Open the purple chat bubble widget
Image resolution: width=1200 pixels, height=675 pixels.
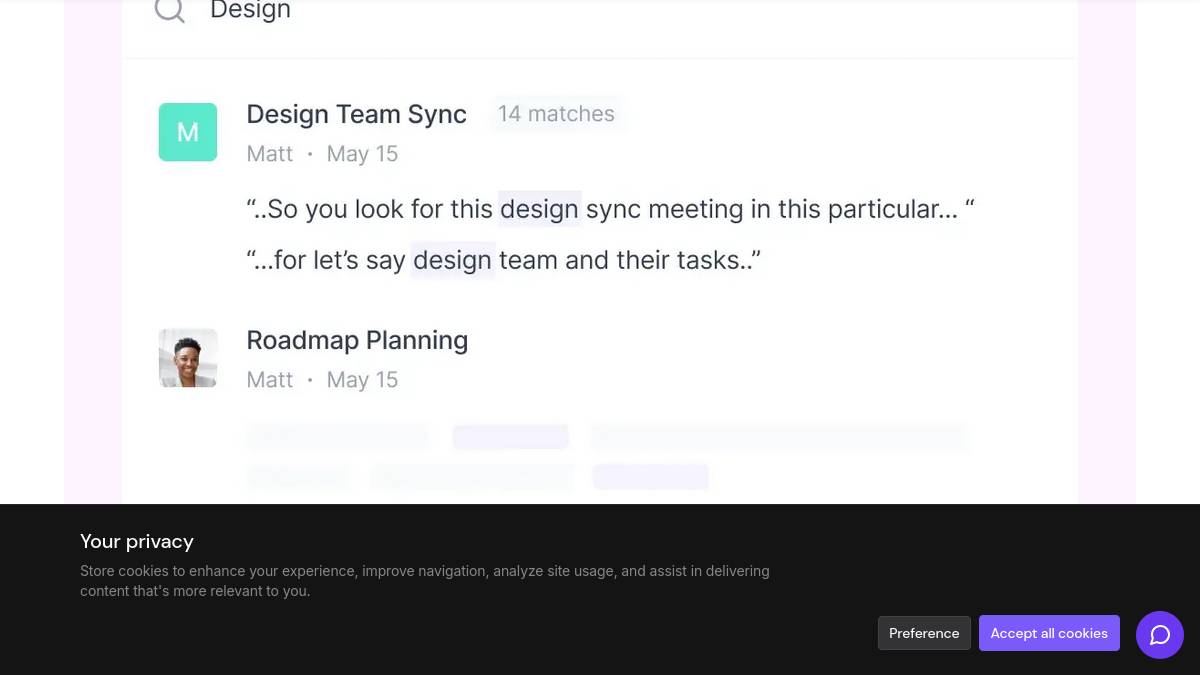[1160, 635]
